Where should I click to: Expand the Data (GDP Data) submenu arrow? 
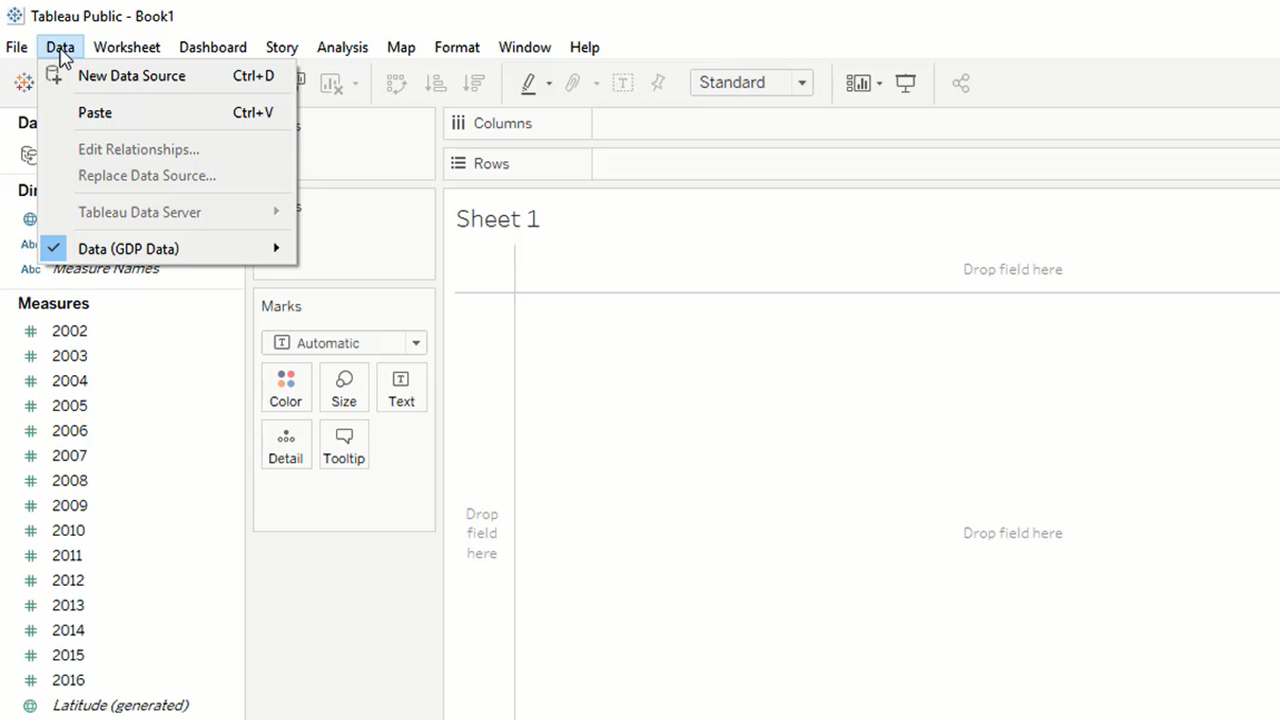coord(276,248)
